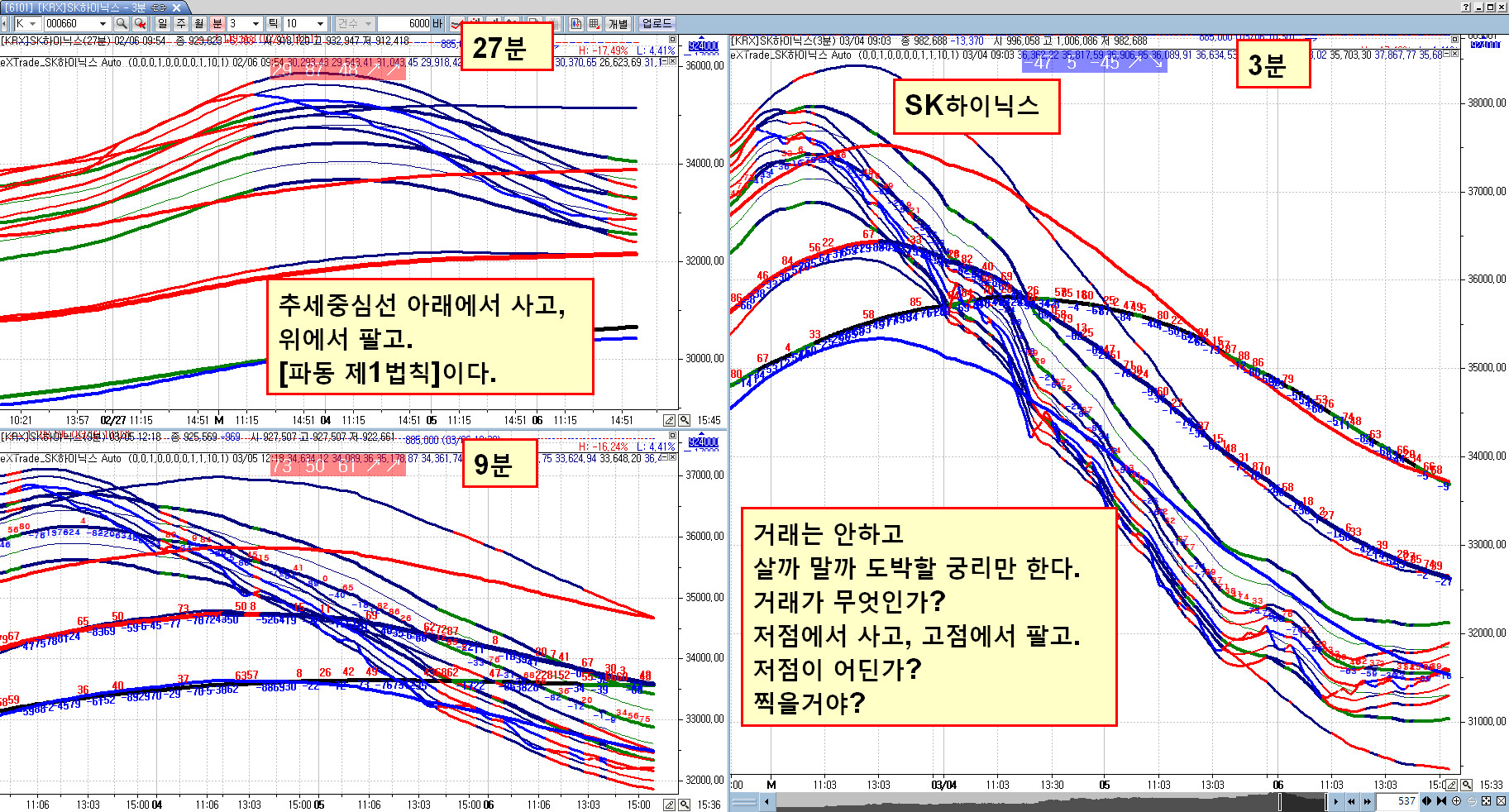Open the stock search magnifier icon
Viewport: 1509px width, 812px height.
point(122,23)
